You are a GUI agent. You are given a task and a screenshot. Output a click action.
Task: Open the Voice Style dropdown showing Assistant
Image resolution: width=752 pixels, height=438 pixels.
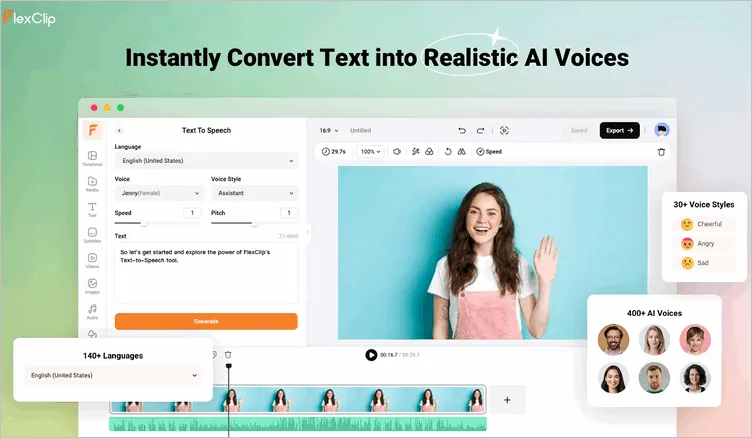[255, 193]
